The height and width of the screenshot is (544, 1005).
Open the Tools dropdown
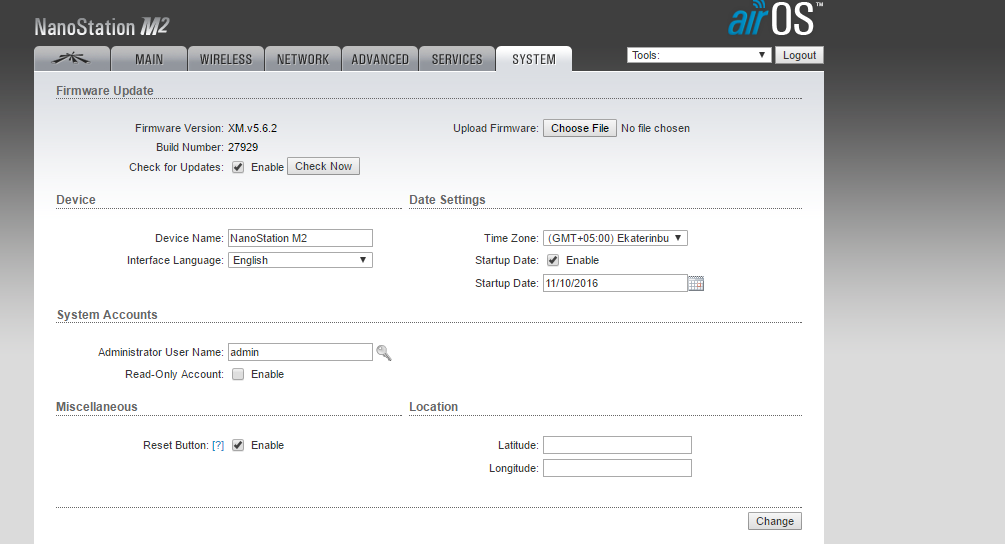[699, 55]
